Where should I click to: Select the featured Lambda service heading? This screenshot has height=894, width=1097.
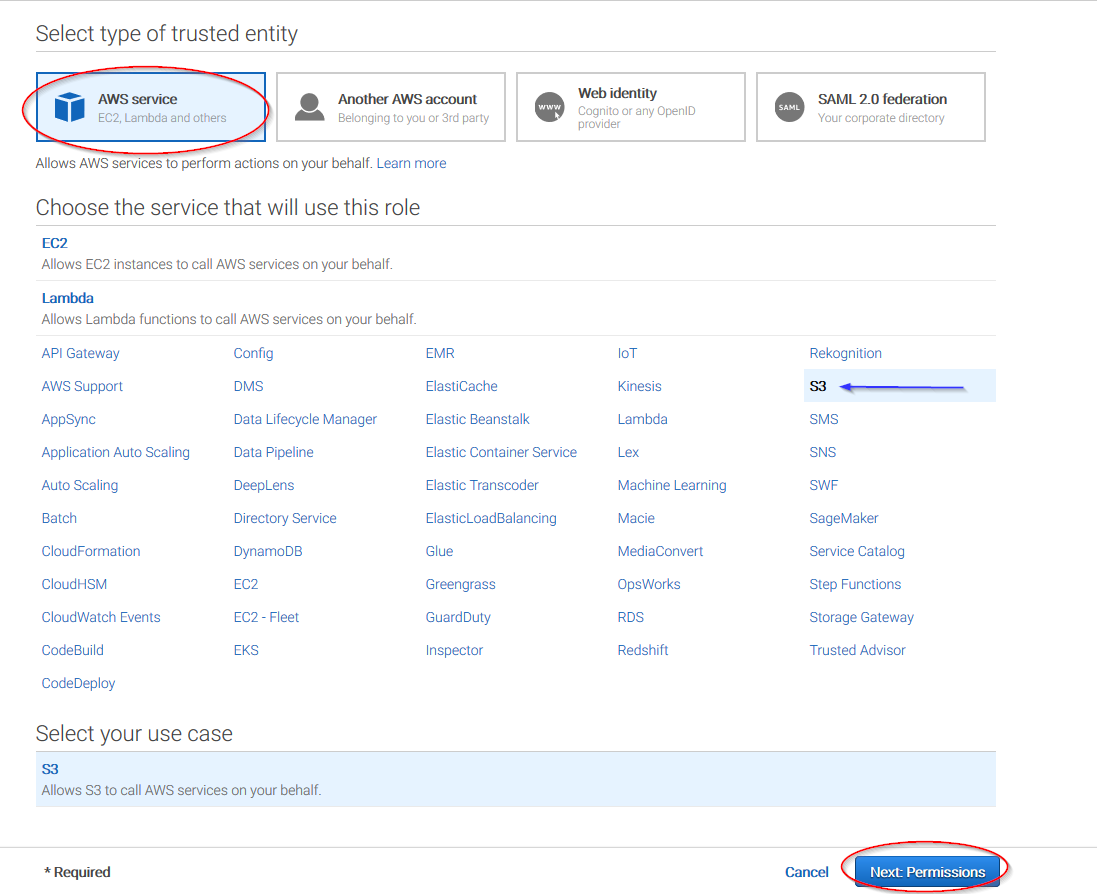[67, 298]
